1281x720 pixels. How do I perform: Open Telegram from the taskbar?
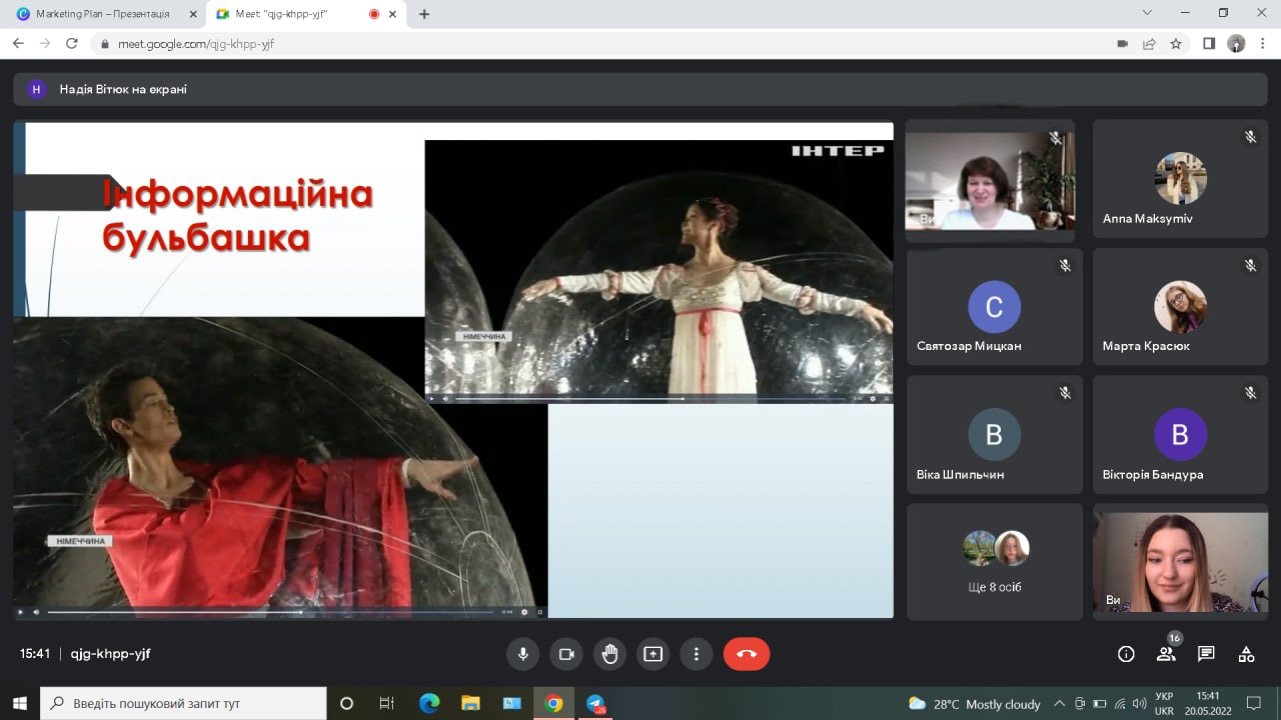click(x=596, y=703)
